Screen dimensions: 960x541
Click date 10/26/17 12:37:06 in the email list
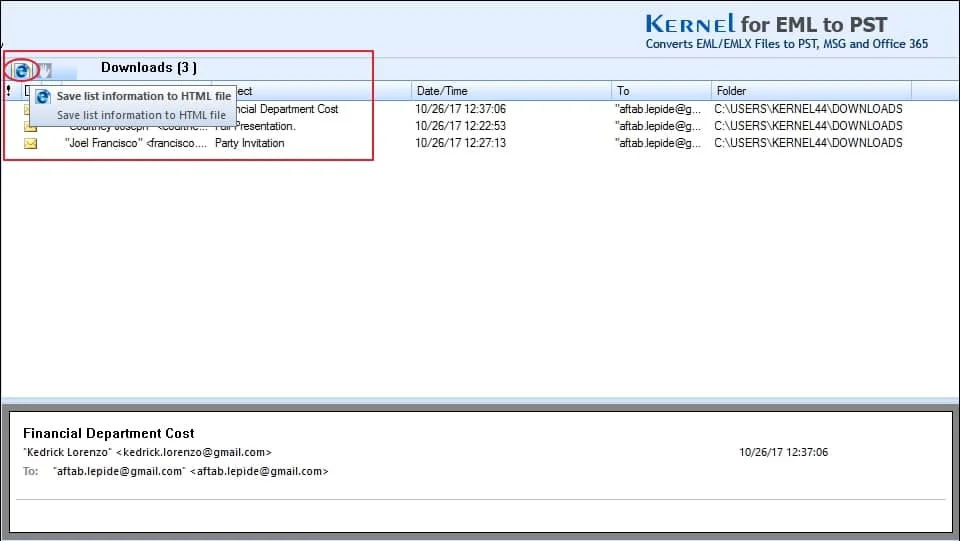point(460,109)
